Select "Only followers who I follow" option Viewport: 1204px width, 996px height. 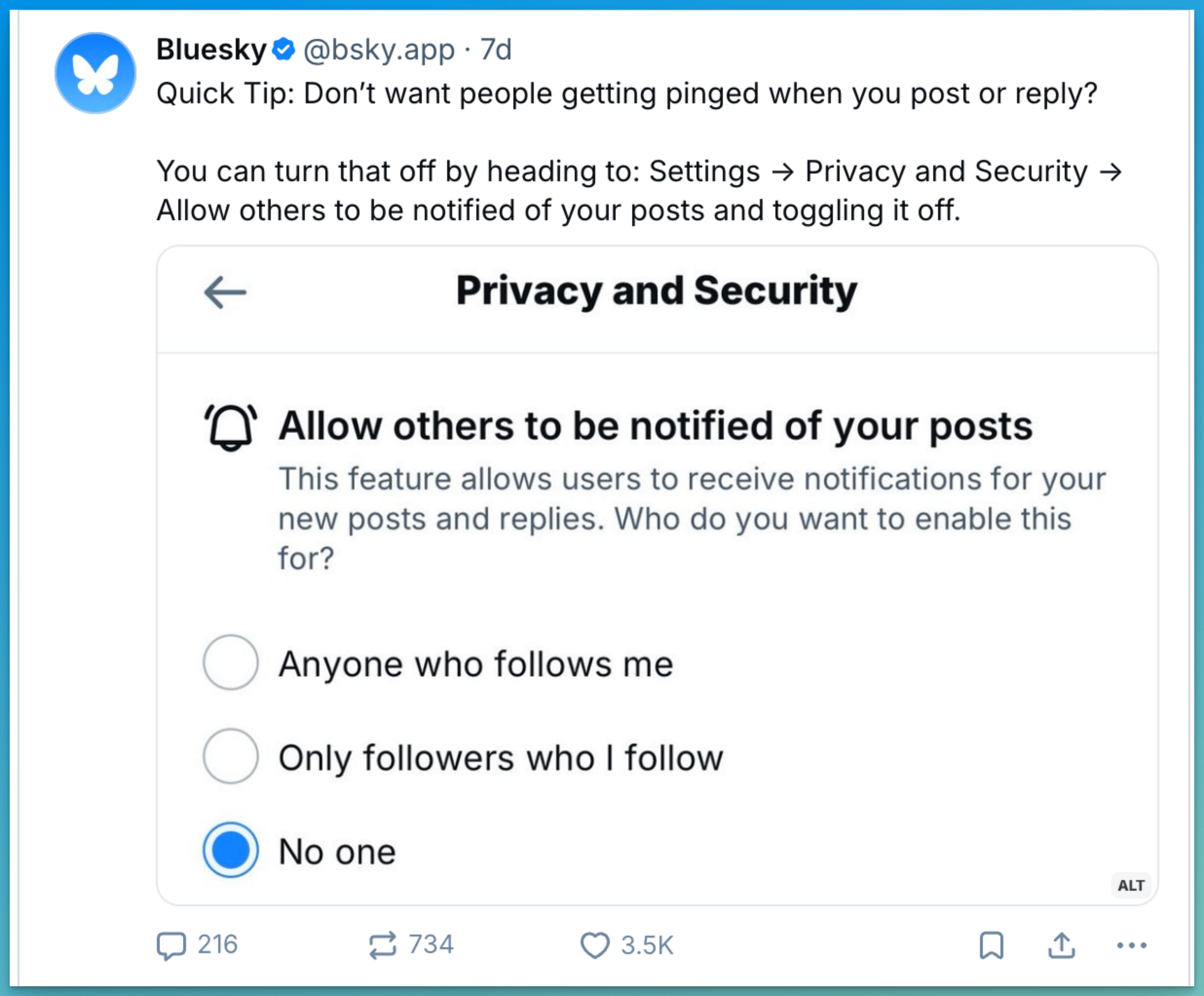[x=231, y=756]
